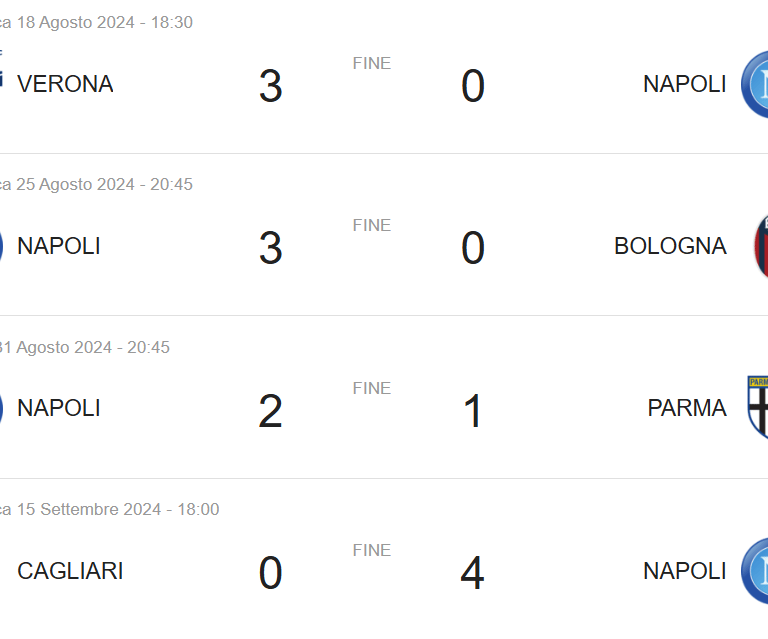Click the Bologna club crest
Screen dimensions: 768x639
pyautogui.click(x=761, y=246)
